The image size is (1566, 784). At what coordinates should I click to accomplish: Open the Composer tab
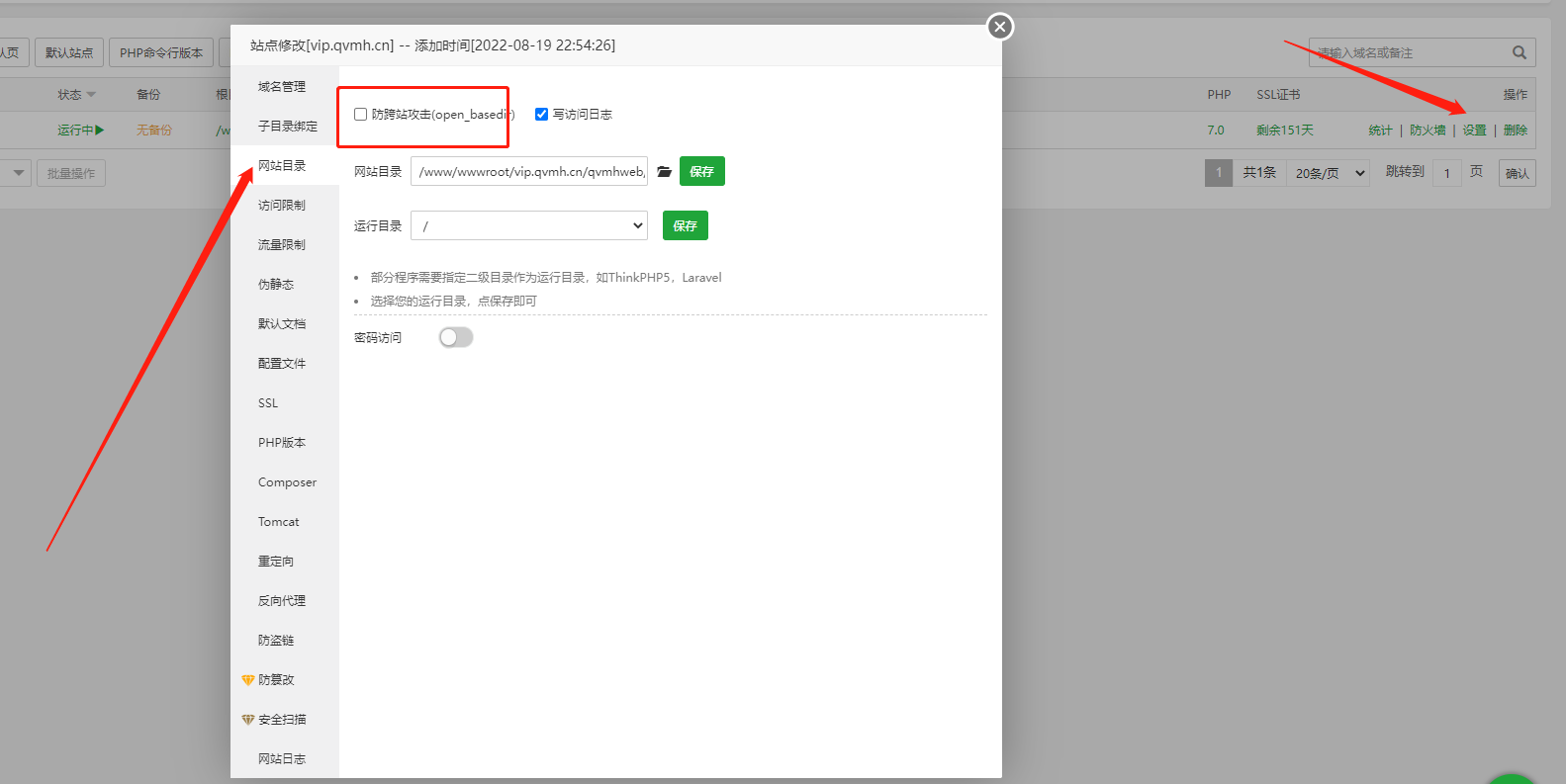(x=285, y=482)
